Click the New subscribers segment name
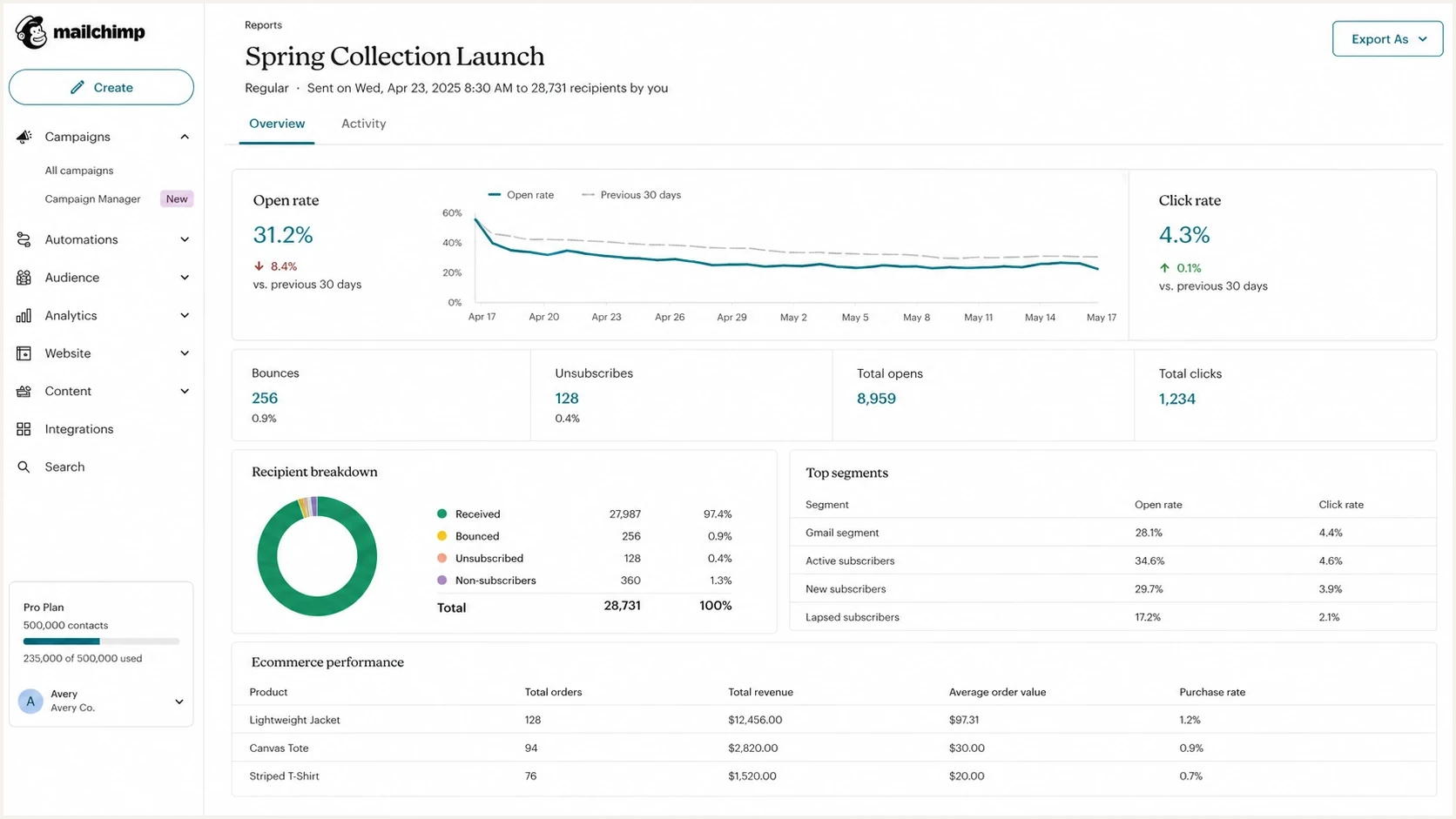This screenshot has height=819, width=1456. coord(846,589)
